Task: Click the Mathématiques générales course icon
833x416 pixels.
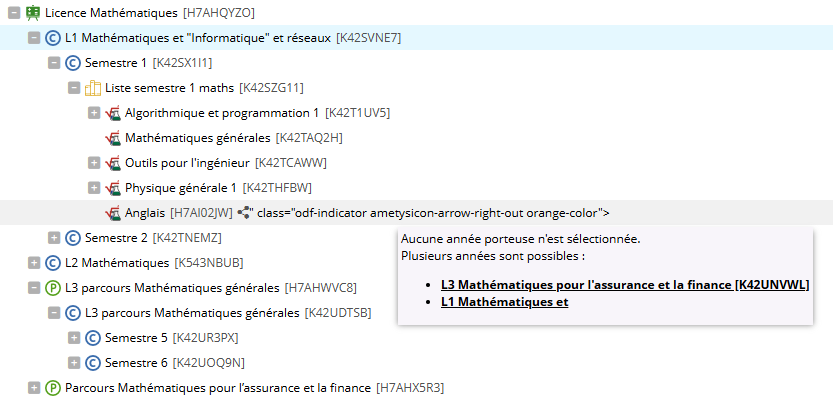Action: pyautogui.click(x=113, y=138)
